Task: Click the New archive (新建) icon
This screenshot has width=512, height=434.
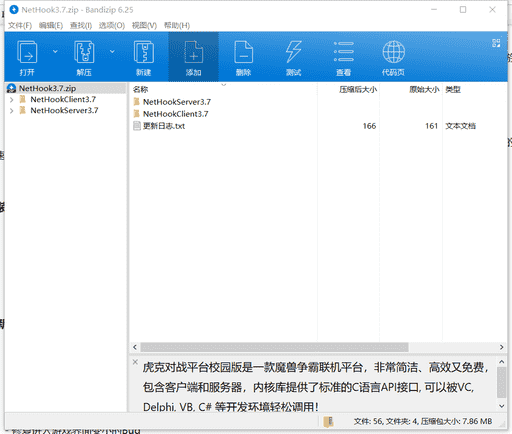Action: [144, 52]
